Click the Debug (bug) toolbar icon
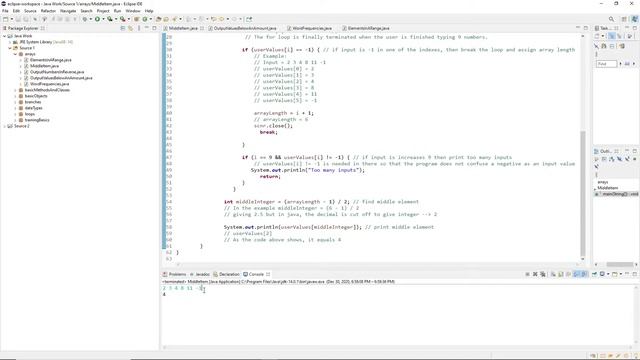640x360 pixels. [x=85, y=19]
